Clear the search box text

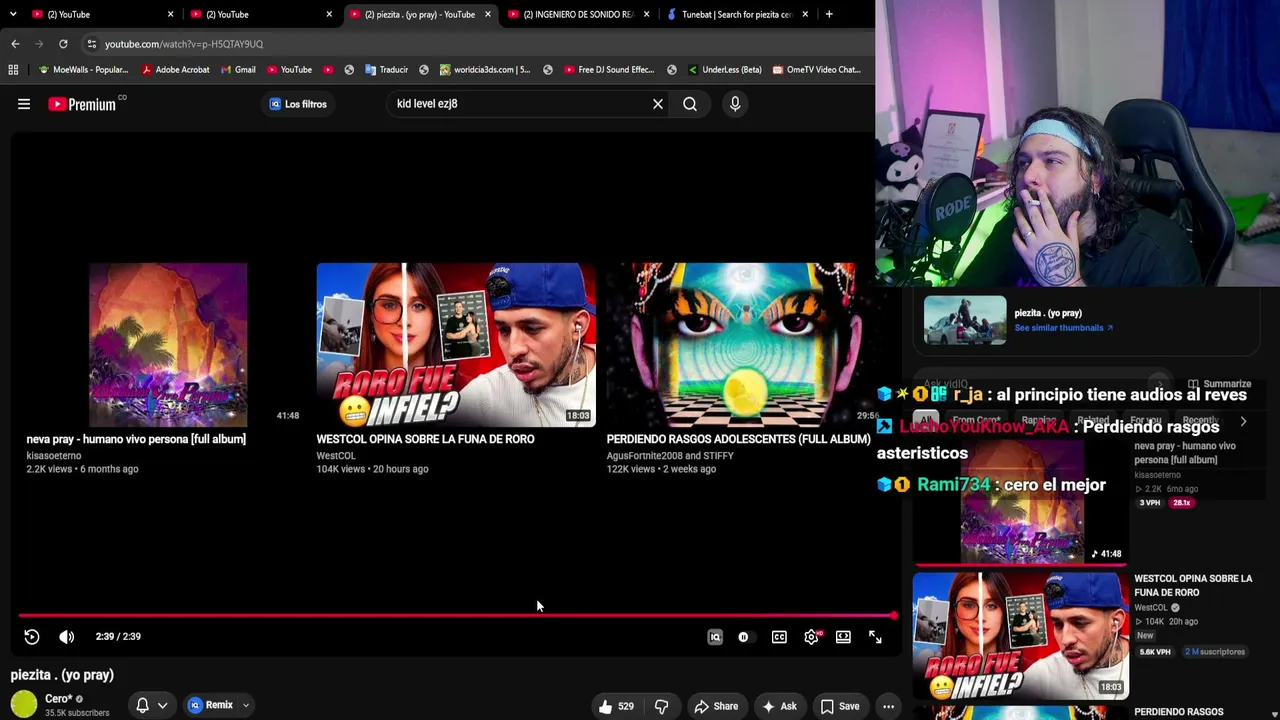click(658, 104)
